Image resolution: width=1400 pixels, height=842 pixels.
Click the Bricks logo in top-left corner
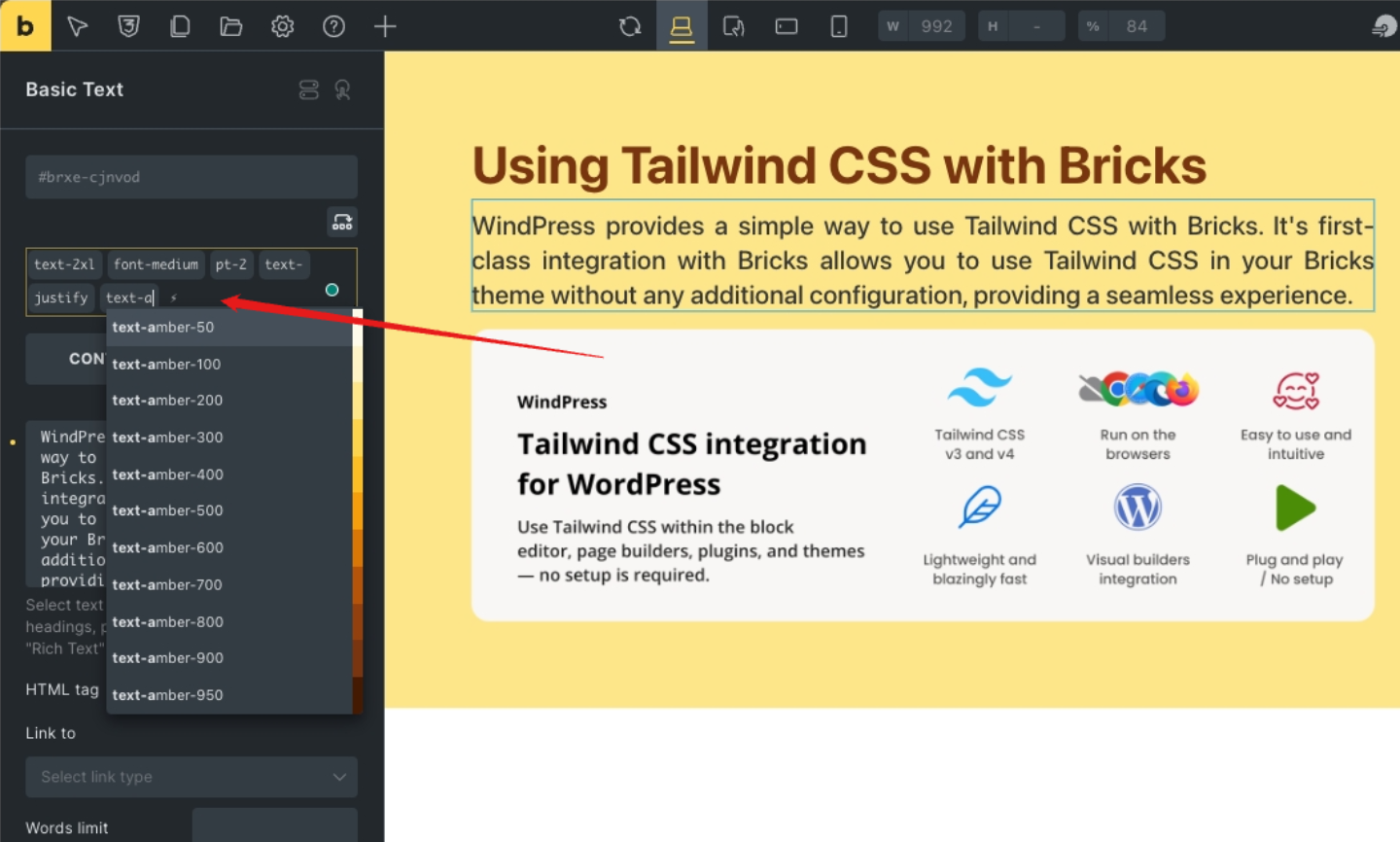pos(25,25)
